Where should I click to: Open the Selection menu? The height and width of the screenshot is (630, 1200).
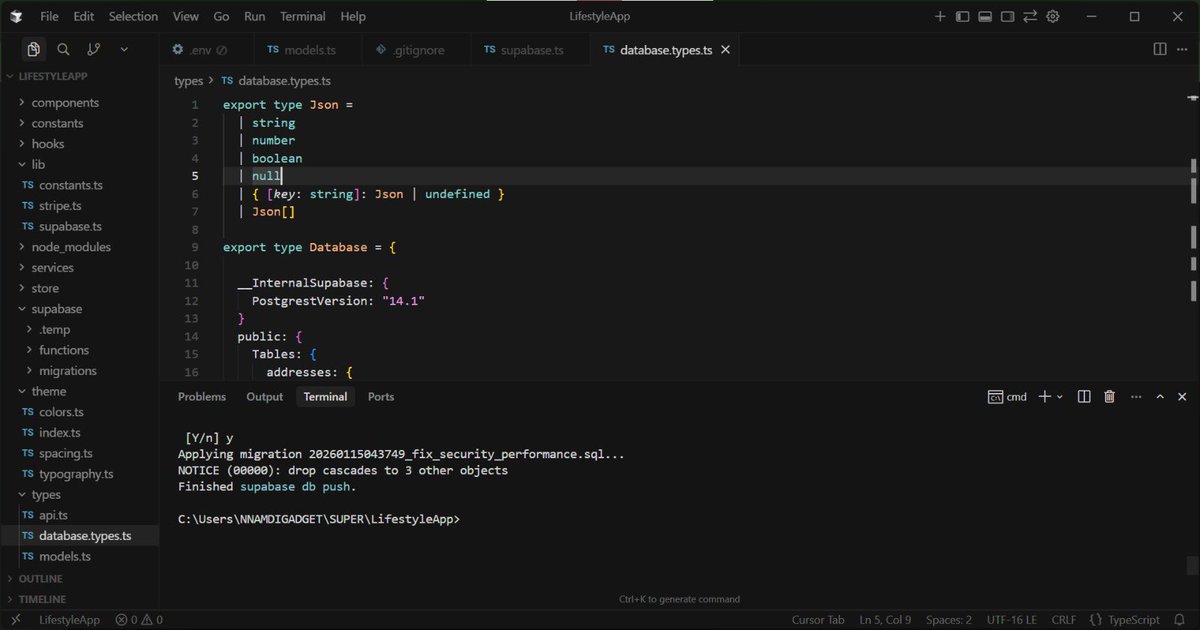coord(133,16)
